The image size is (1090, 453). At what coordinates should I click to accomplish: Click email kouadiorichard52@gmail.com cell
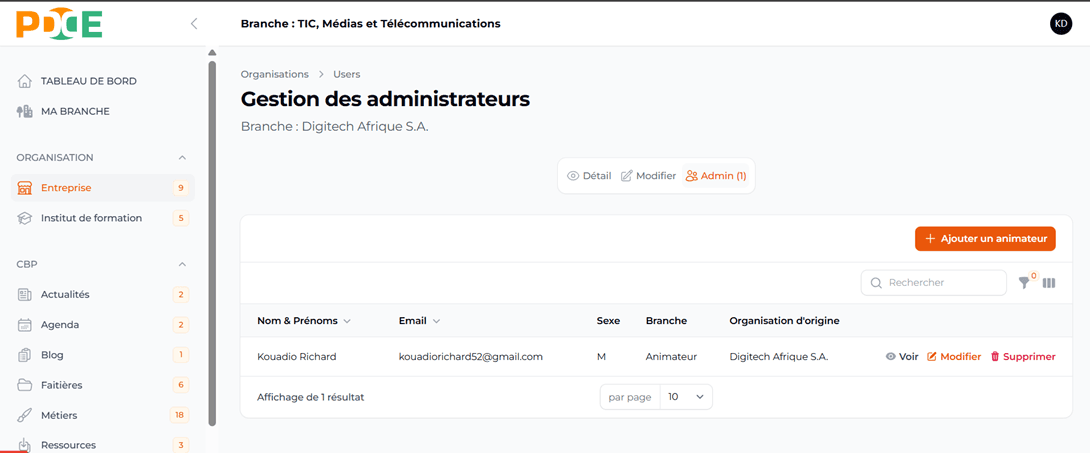471,356
